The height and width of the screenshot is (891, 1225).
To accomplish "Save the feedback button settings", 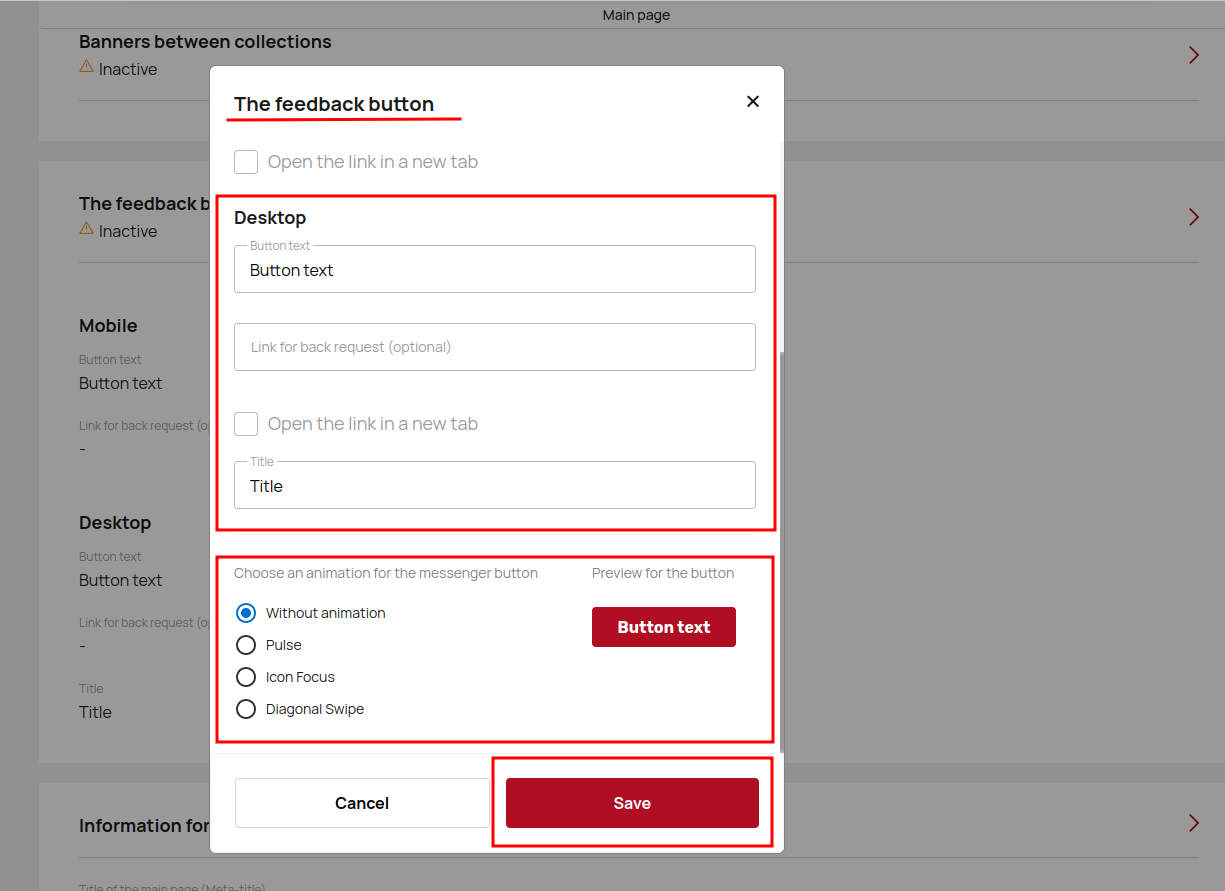I will click(632, 803).
